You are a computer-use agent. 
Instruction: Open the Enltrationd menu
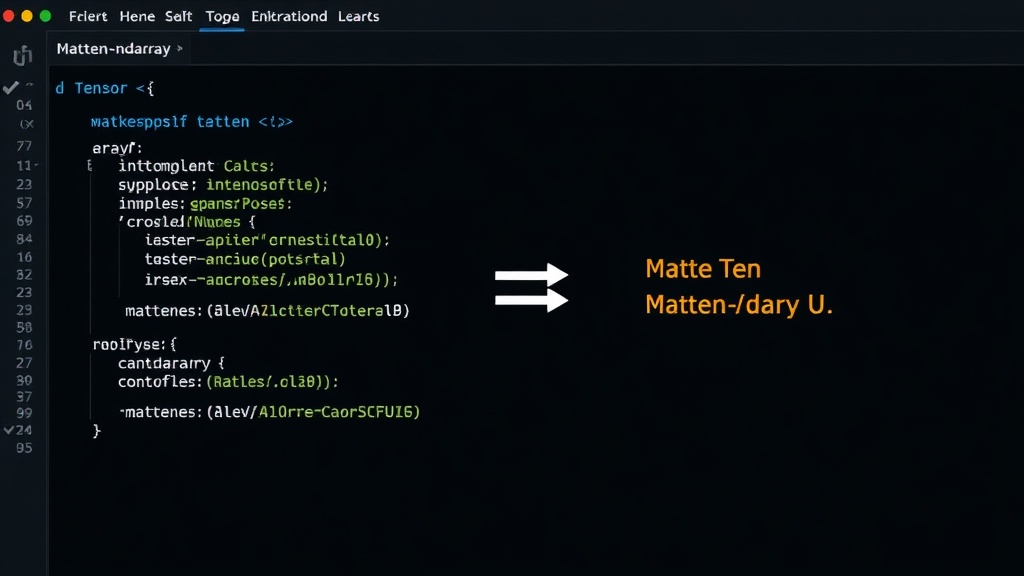click(x=289, y=16)
